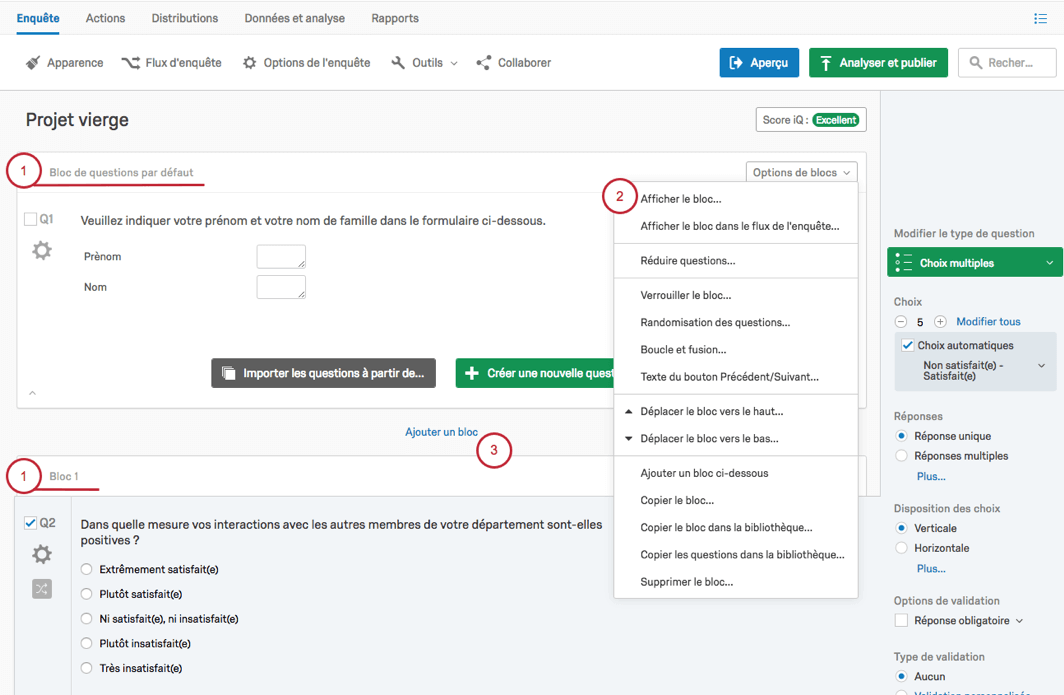Screen dimensions: 1064x695
Task: Decrease choices with the minus icon
Action: [x=901, y=322]
